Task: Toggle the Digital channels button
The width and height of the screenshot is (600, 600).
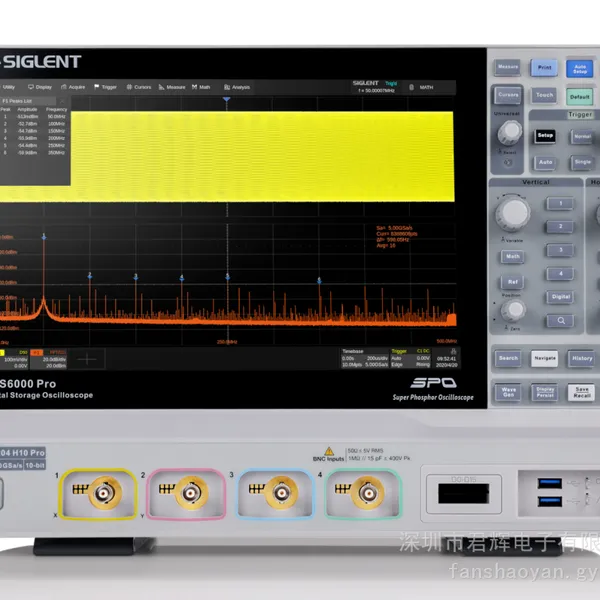Action: coord(561,297)
